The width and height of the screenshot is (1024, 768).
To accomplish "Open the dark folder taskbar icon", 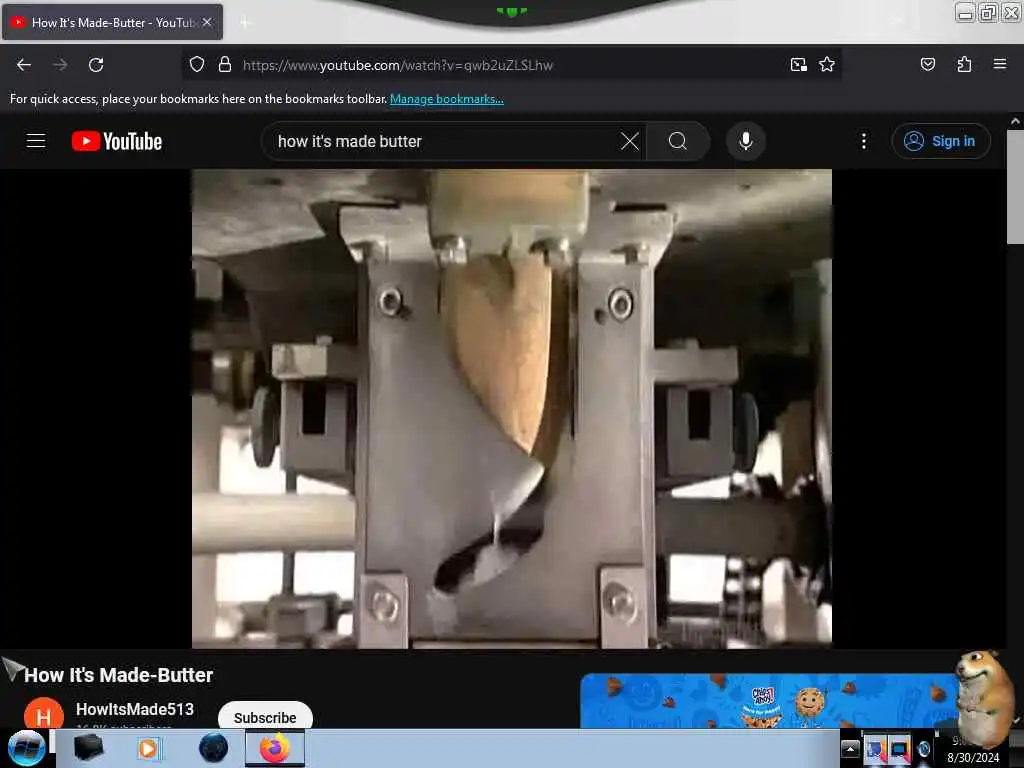I will click(x=88, y=748).
